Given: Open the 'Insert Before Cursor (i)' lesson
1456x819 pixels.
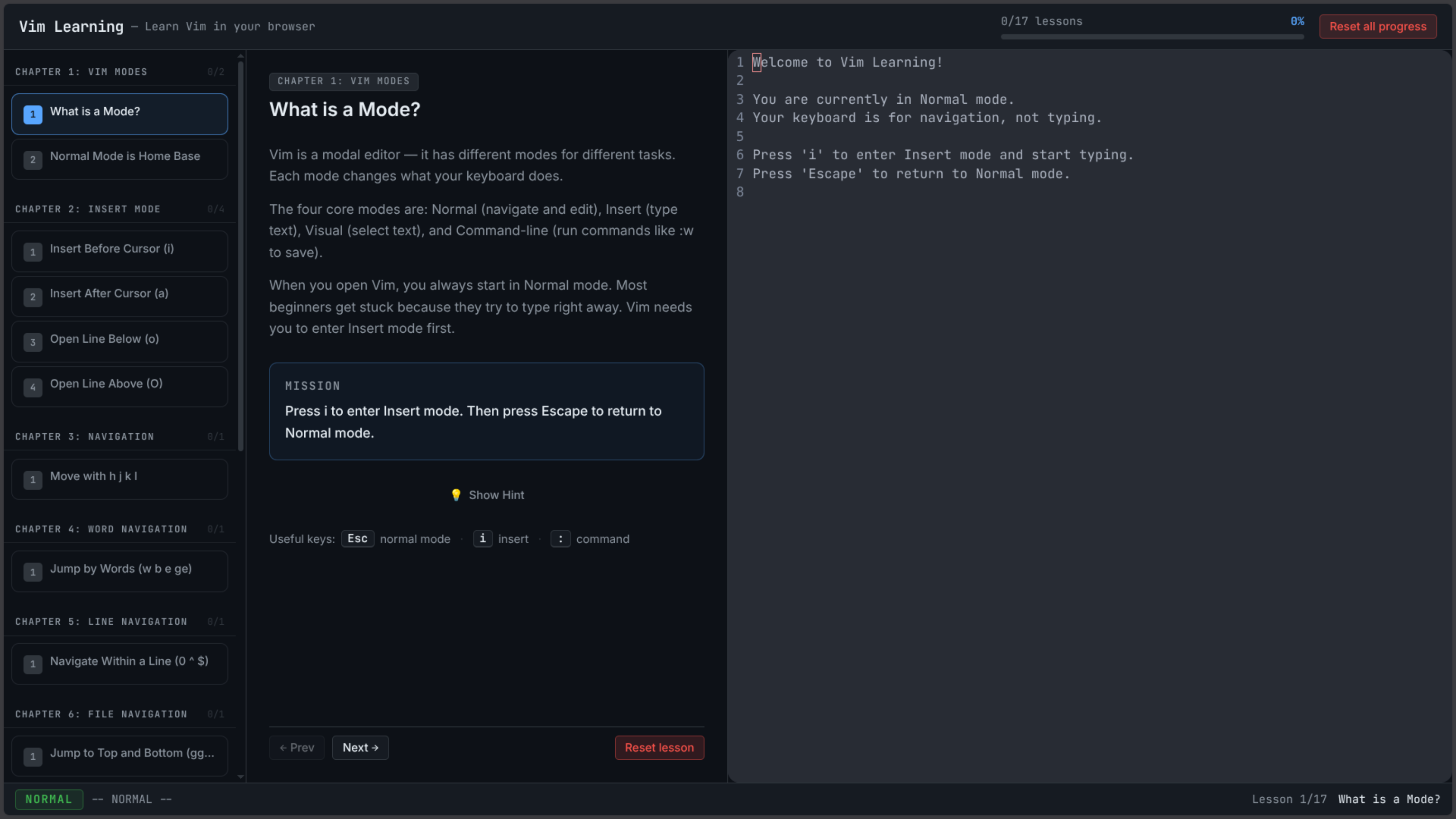Looking at the screenshot, I should [119, 251].
